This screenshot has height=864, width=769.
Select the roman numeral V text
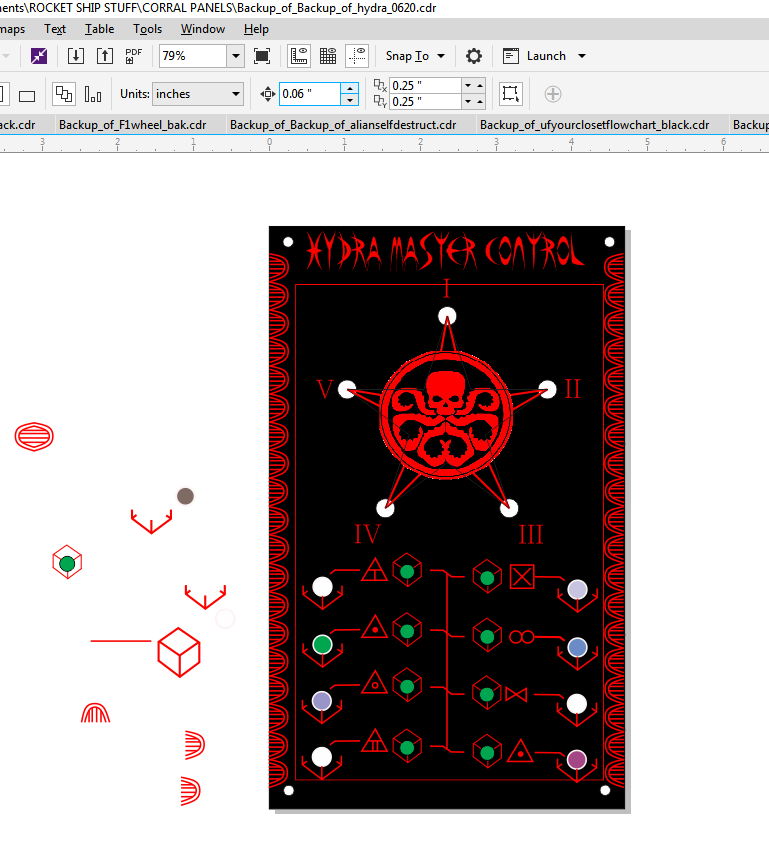(x=325, y=389)
